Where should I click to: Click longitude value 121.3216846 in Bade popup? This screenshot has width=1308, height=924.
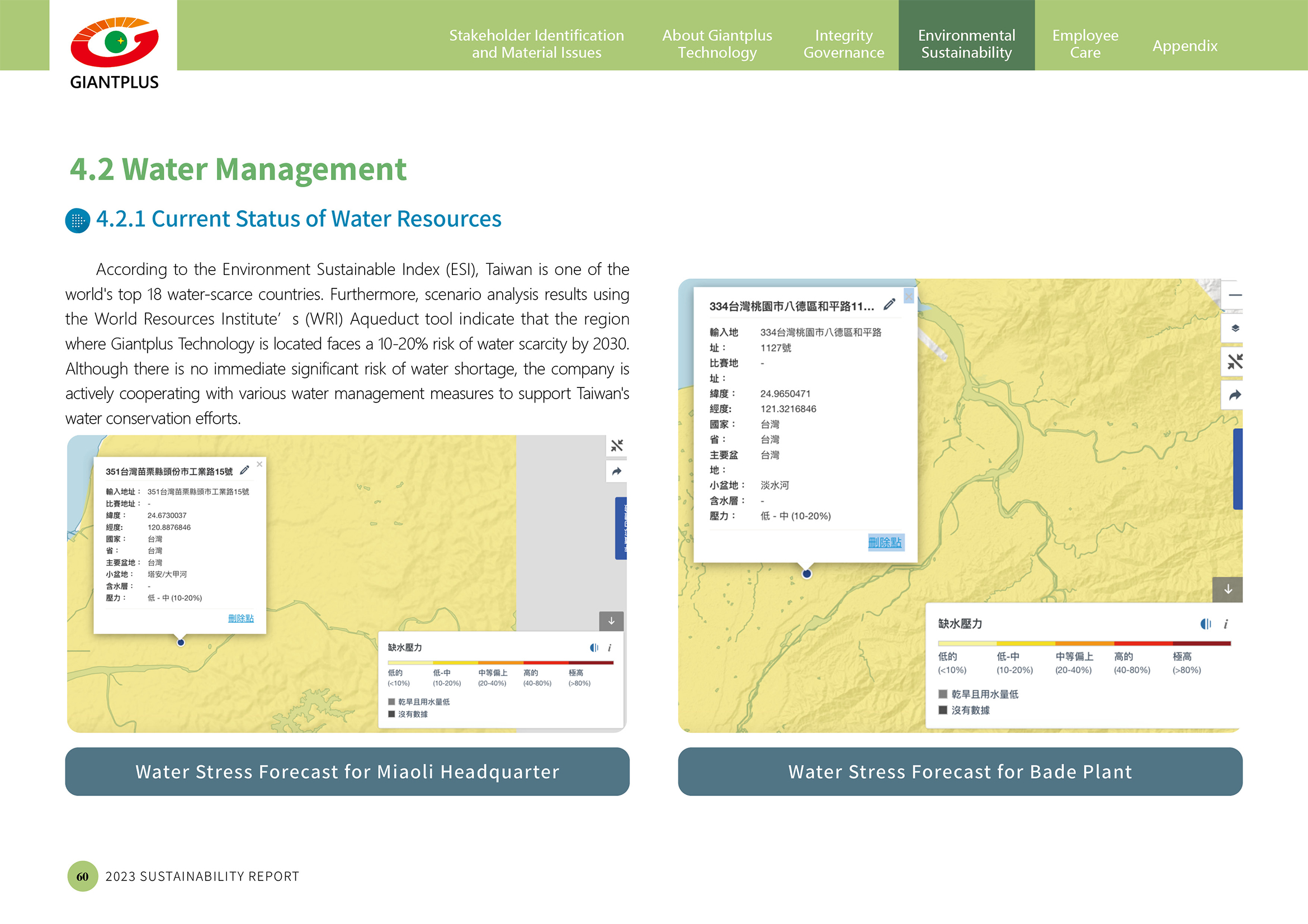tap(788, 409)
